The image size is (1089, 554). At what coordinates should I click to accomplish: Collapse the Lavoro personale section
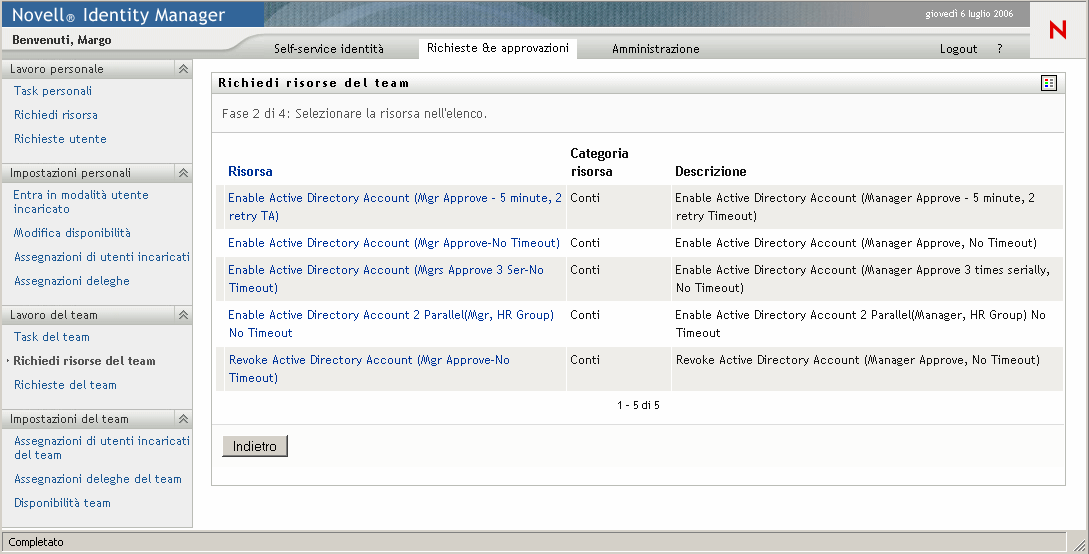tap(183, 69)
